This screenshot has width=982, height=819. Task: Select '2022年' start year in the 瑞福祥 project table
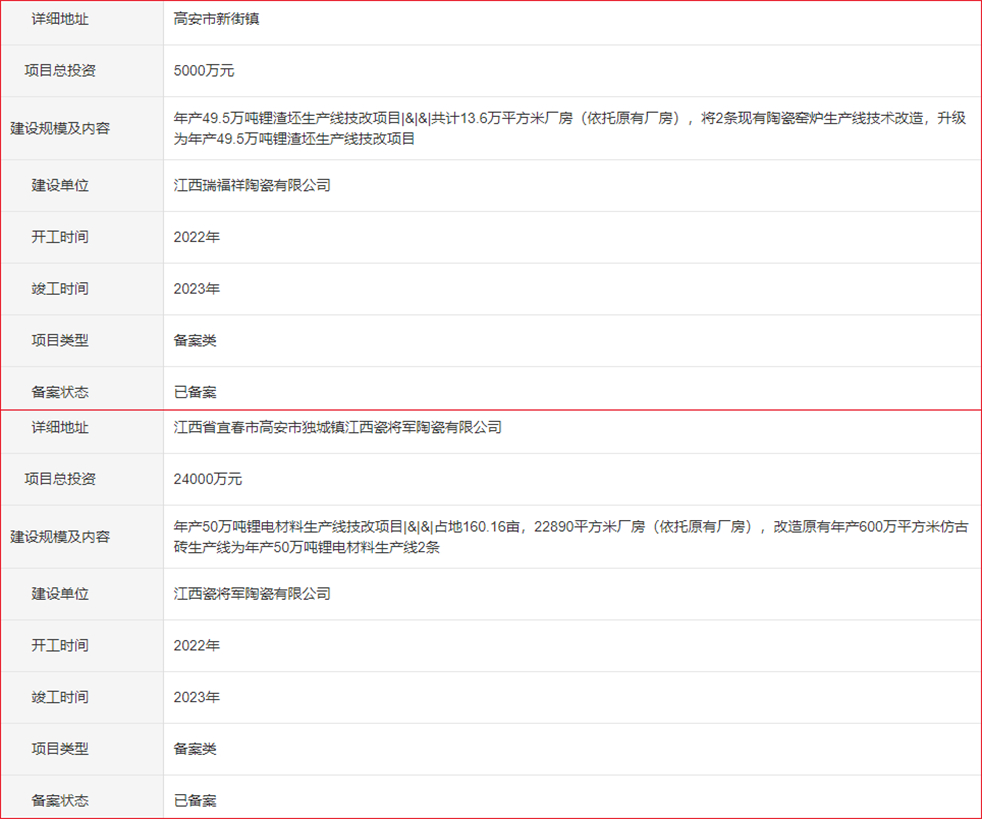point(197,237)
